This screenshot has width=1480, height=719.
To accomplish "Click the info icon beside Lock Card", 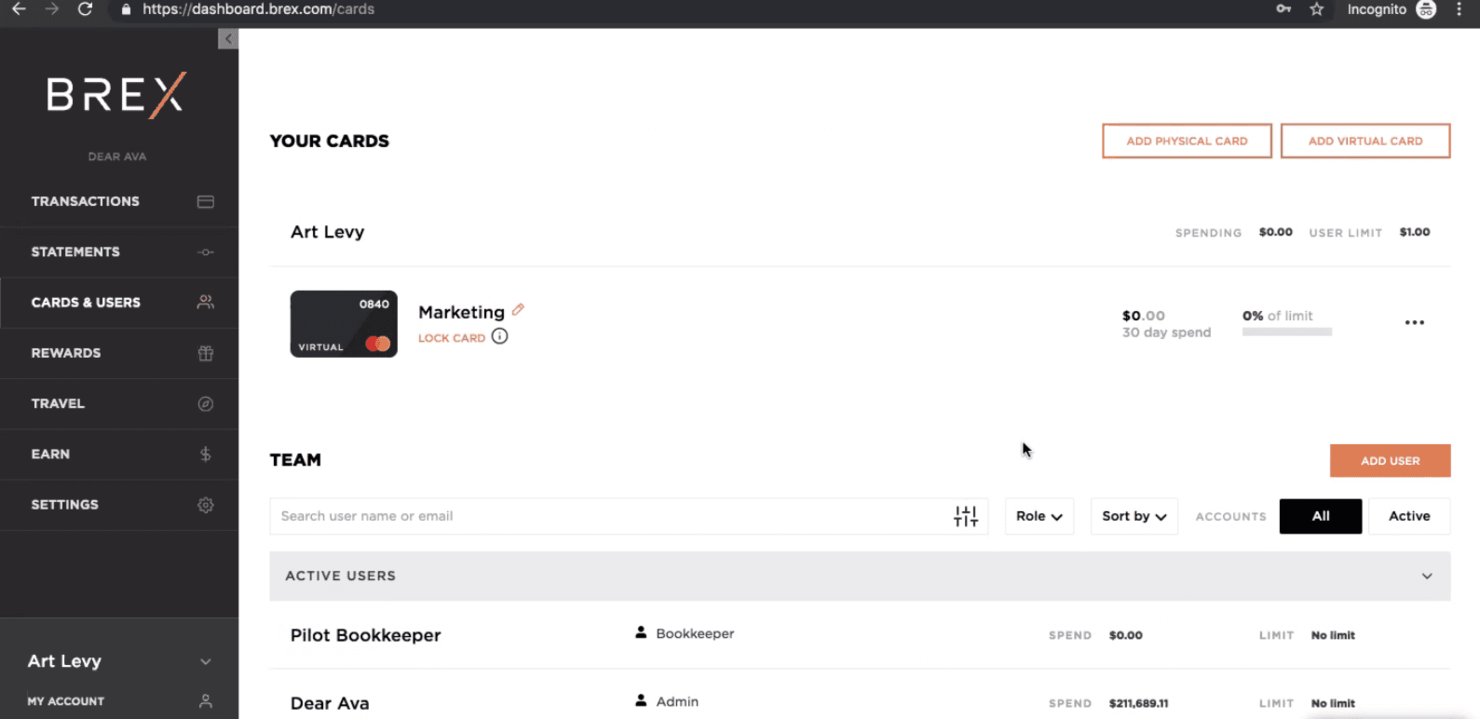I will [500, 337].
